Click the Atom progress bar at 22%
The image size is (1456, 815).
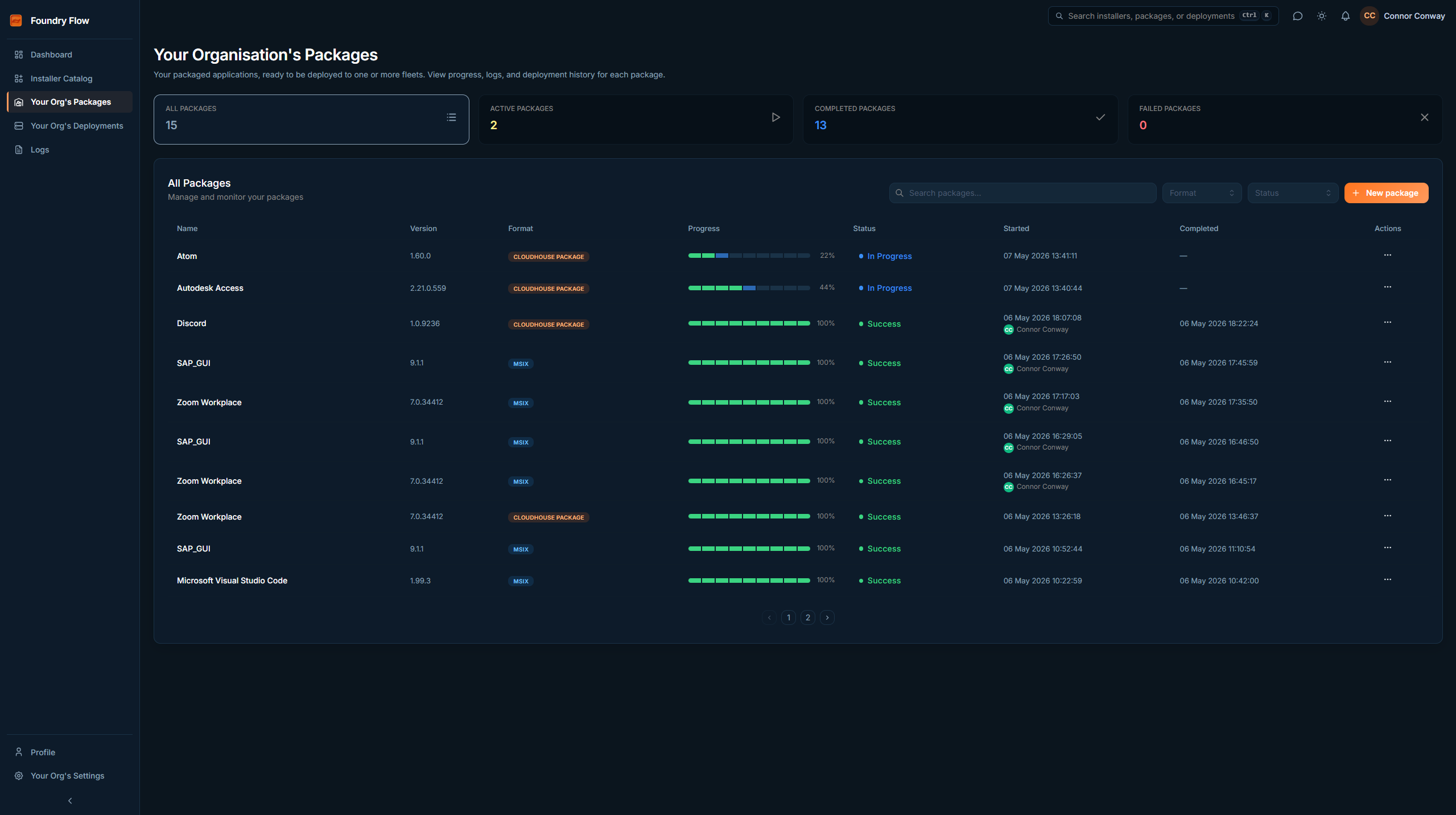749,256
